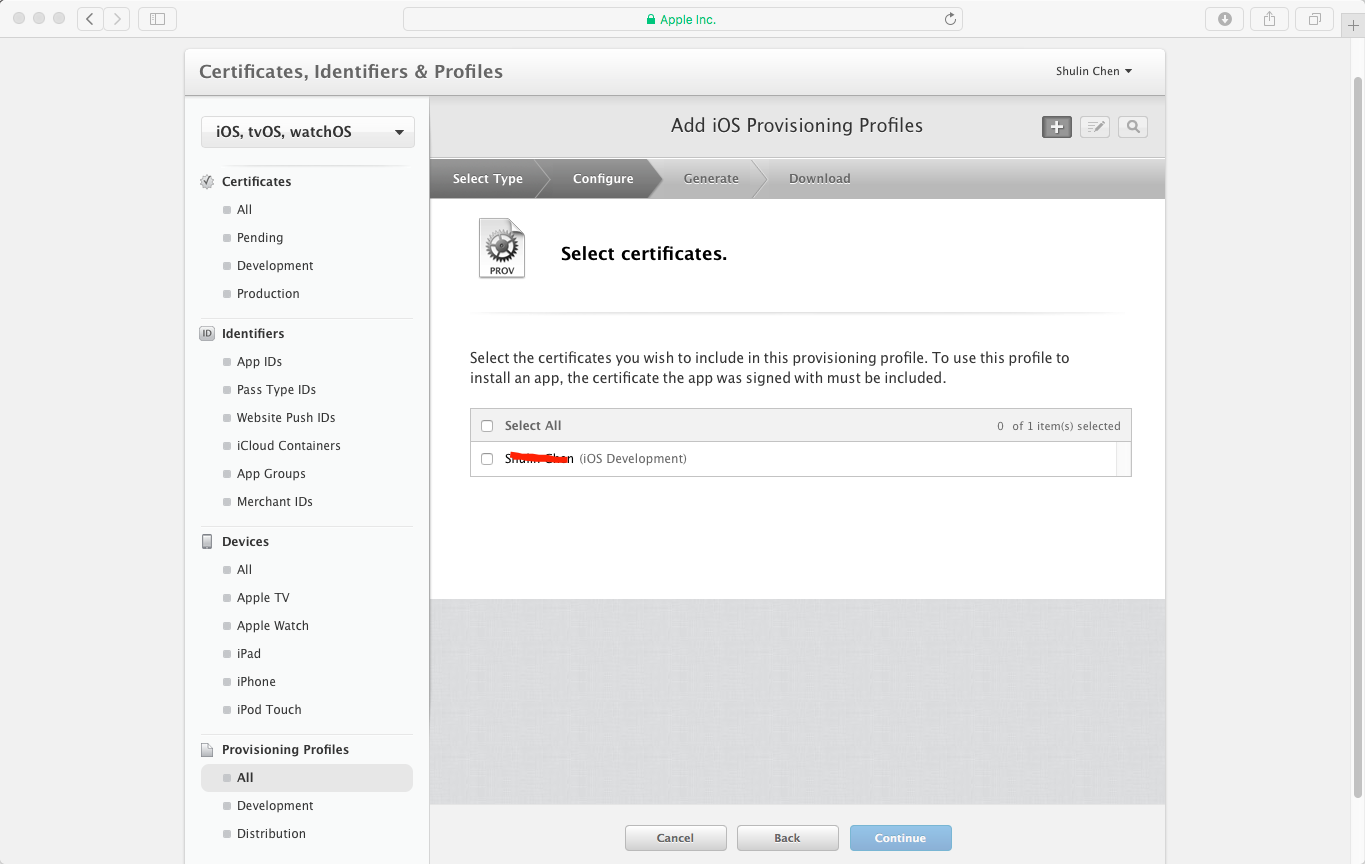Click the Devices section heading
The image size is (1365, 864).
(x=245, y=542)
